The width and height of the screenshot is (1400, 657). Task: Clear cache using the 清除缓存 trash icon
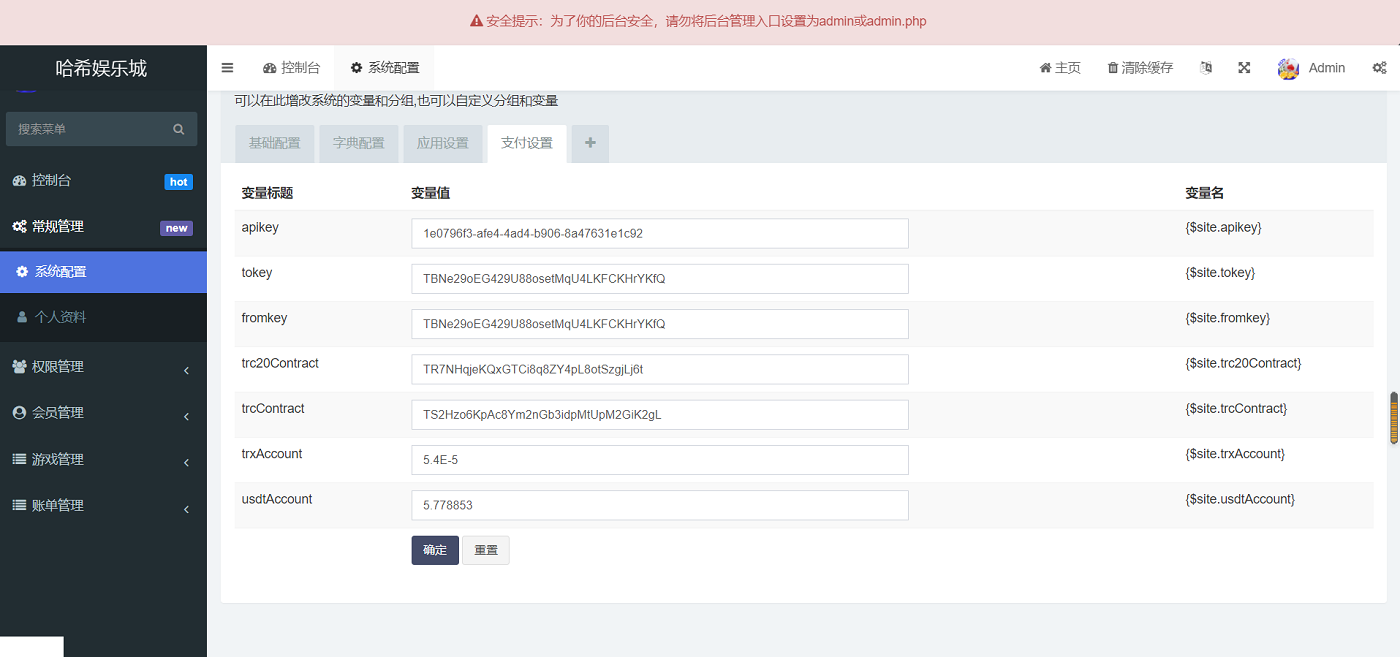click(1139, 67)
